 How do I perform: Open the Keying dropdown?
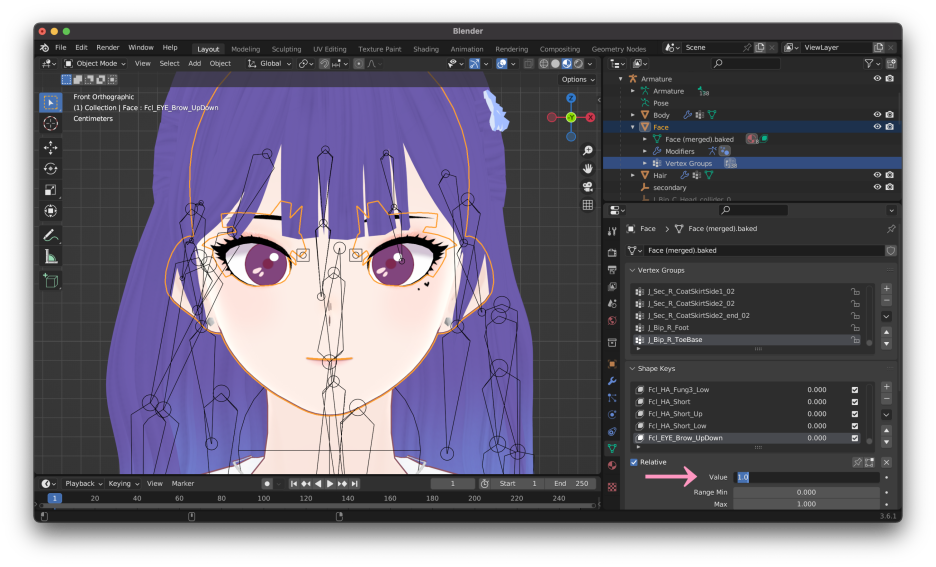124,483
